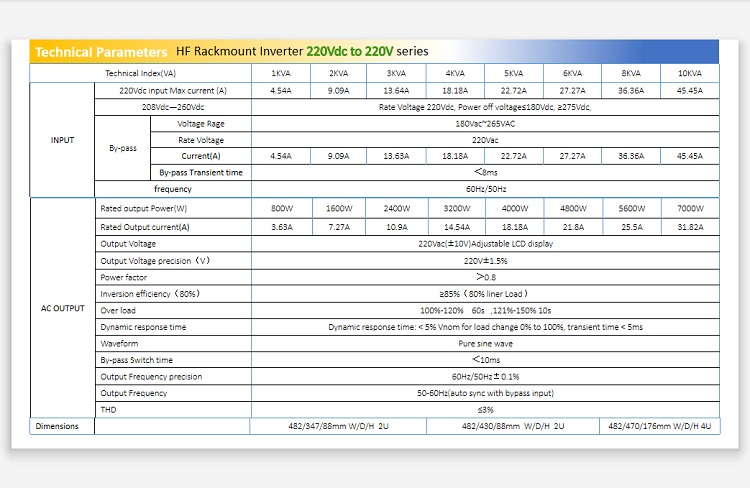750x488 pixels.
Task: Select the 'Technical Index(VA)' header cell
Action: point(141,73)
